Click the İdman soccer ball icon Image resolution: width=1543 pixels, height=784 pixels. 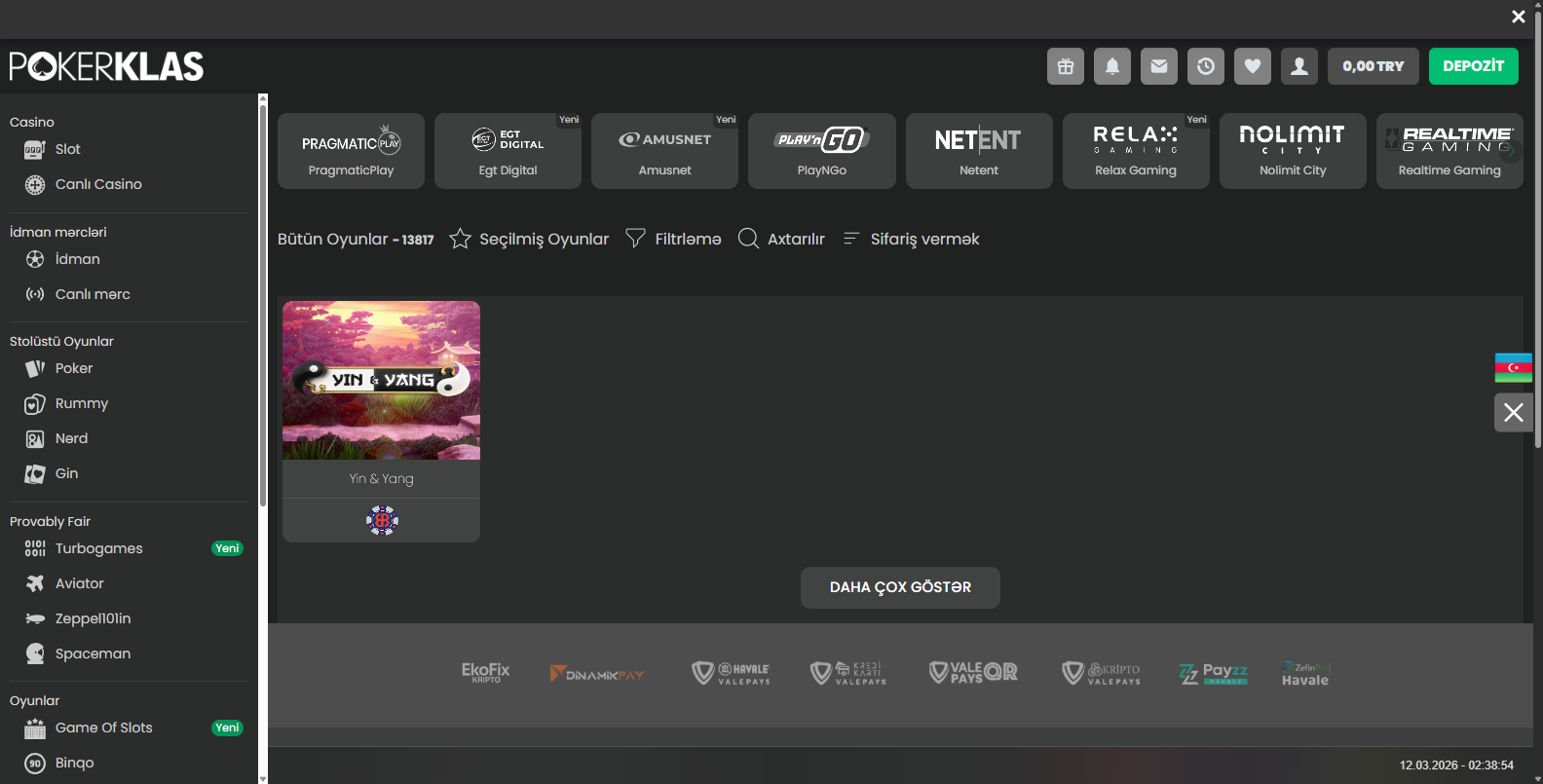(35, 259)
